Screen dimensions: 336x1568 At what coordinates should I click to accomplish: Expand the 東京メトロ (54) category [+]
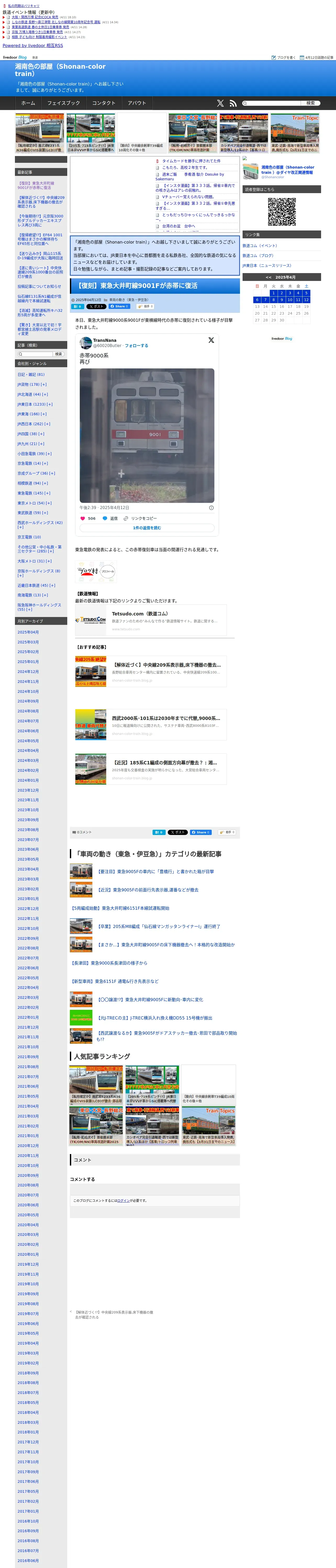click(x=48, y=503)
